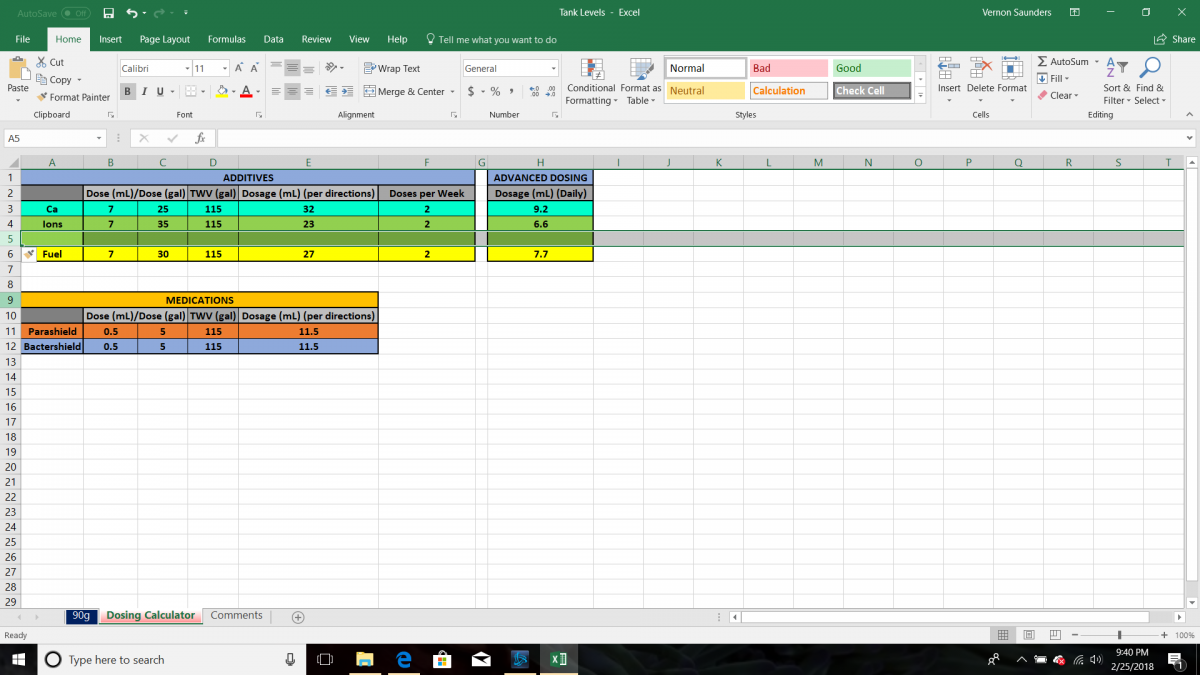This screenshot has height=675, width=1200.
Task: Click the Save icon in title bar
Action: [x=109, y=12]
